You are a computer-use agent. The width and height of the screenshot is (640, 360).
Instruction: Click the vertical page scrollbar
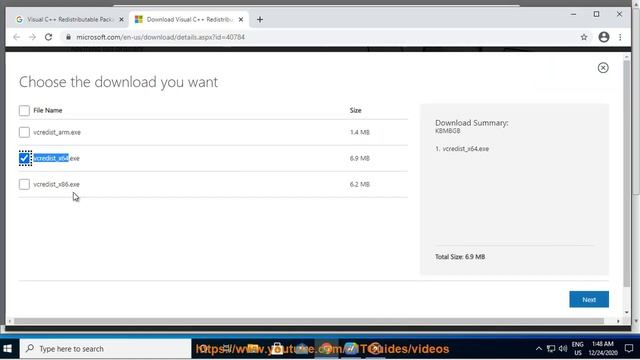pos(627,173)
